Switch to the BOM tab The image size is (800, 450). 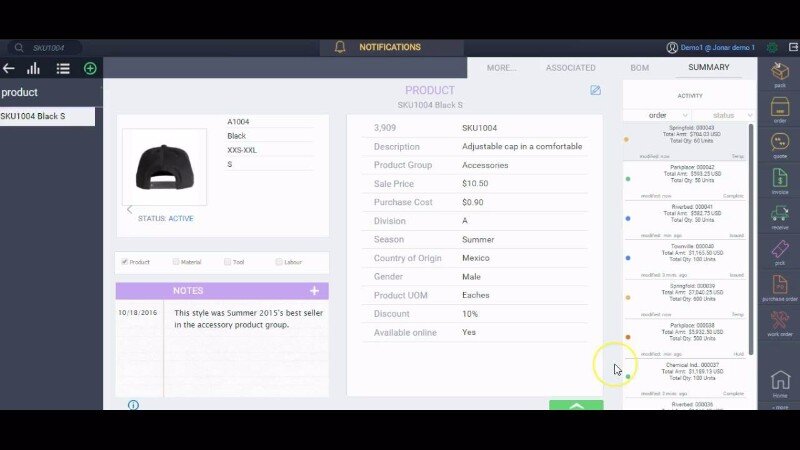(x=639, y=68)
